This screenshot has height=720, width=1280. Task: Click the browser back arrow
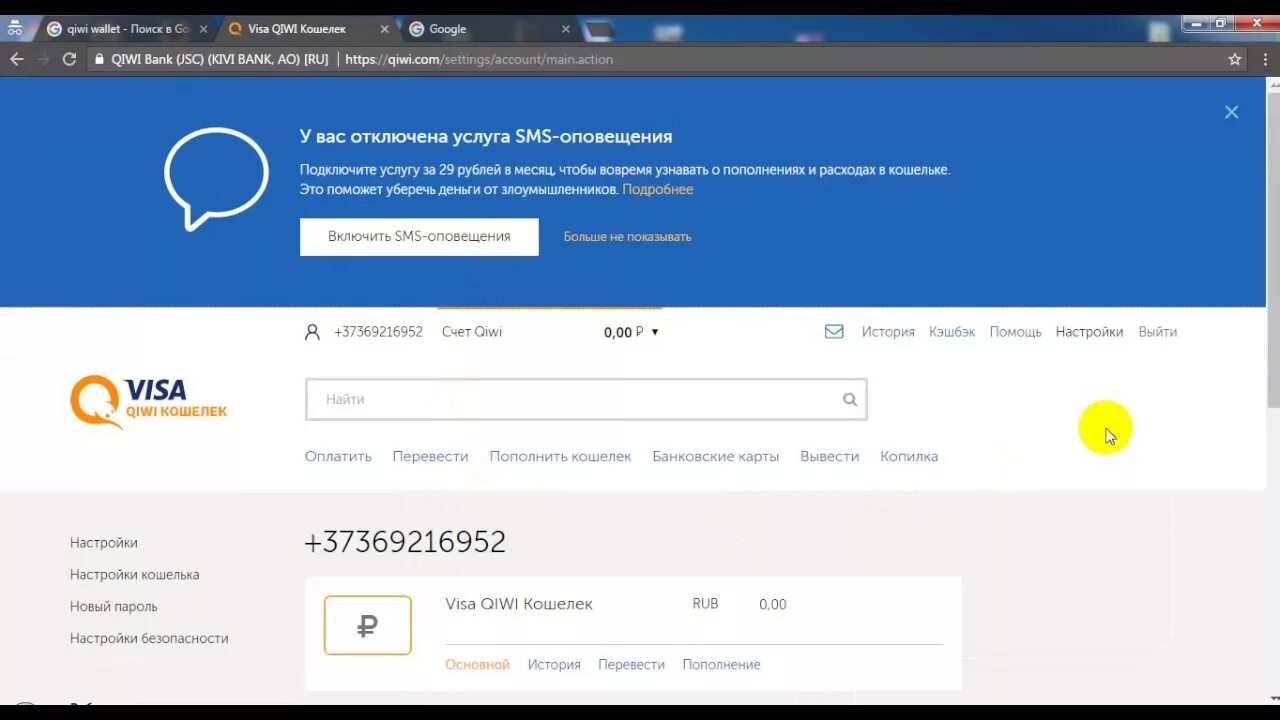16,59
